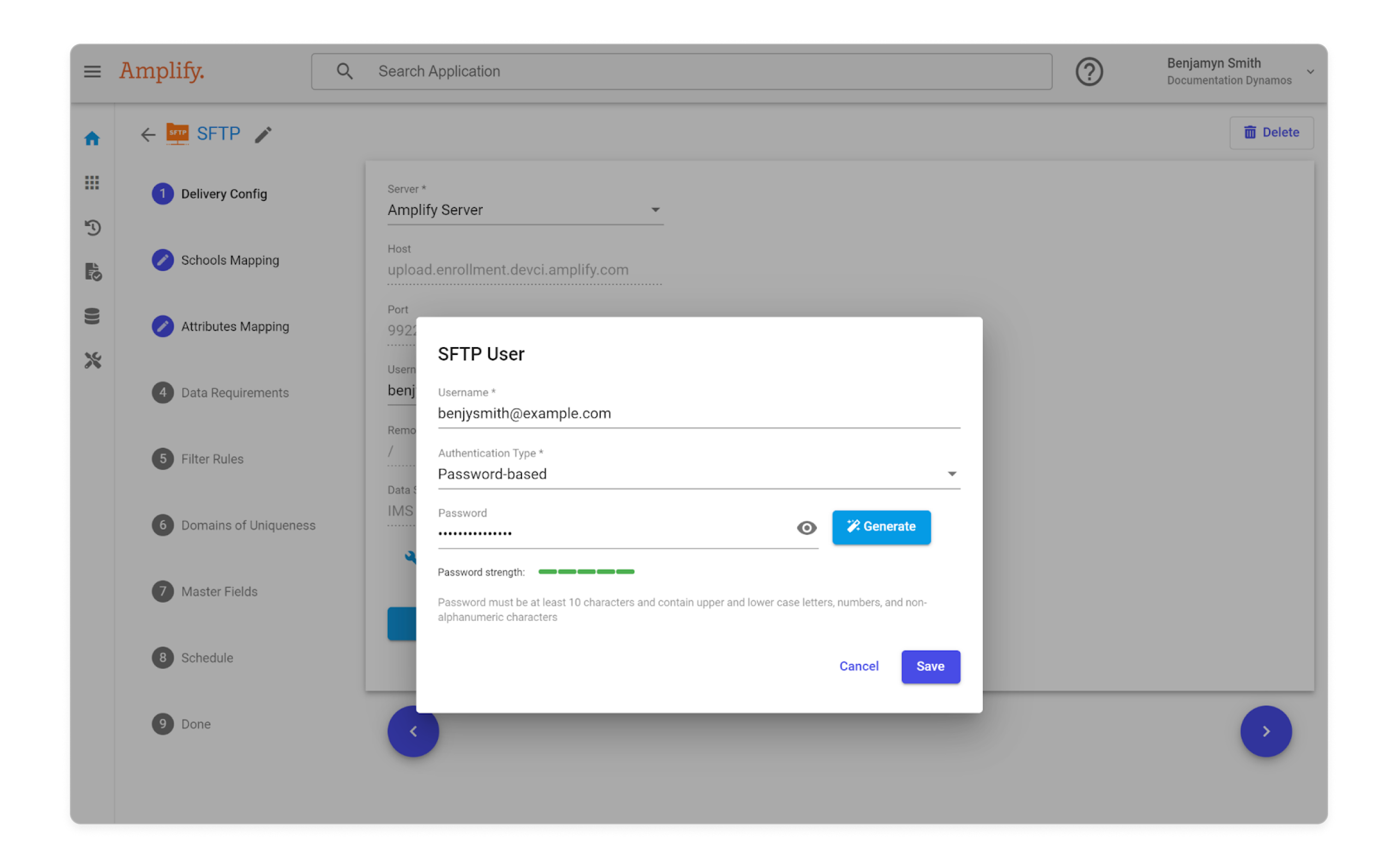This screenshot has width=1398, height=868.
Task: Save the SFTP User settings
Action: tap(930, 667)
